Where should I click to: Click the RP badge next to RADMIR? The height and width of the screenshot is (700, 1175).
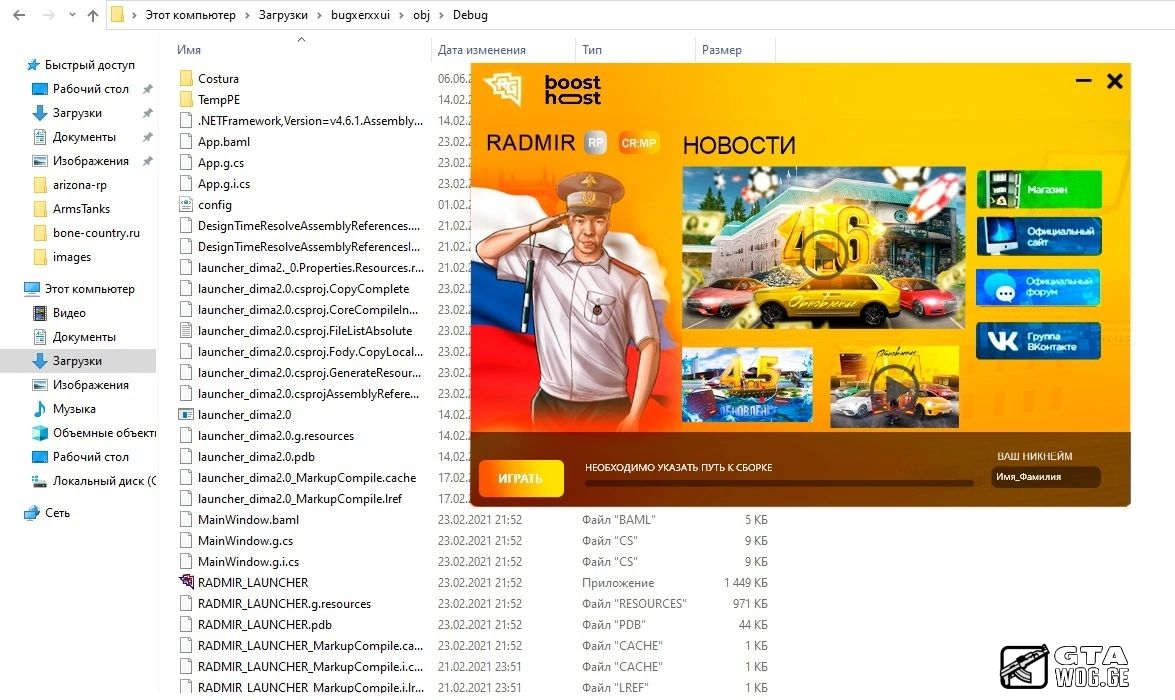596,143
